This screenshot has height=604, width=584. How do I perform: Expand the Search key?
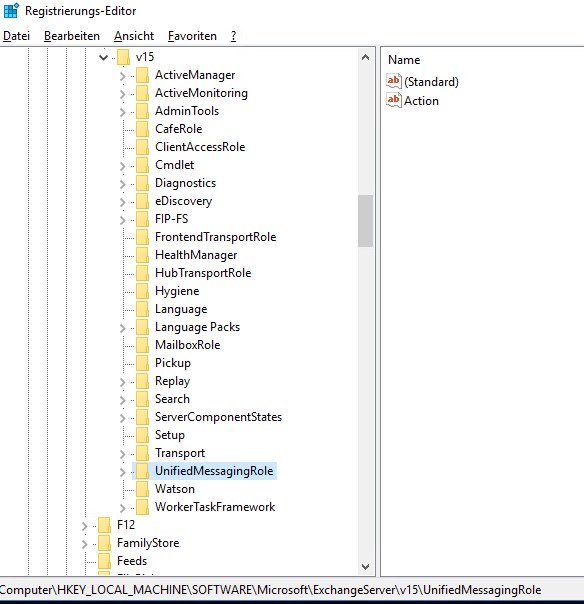123,400
